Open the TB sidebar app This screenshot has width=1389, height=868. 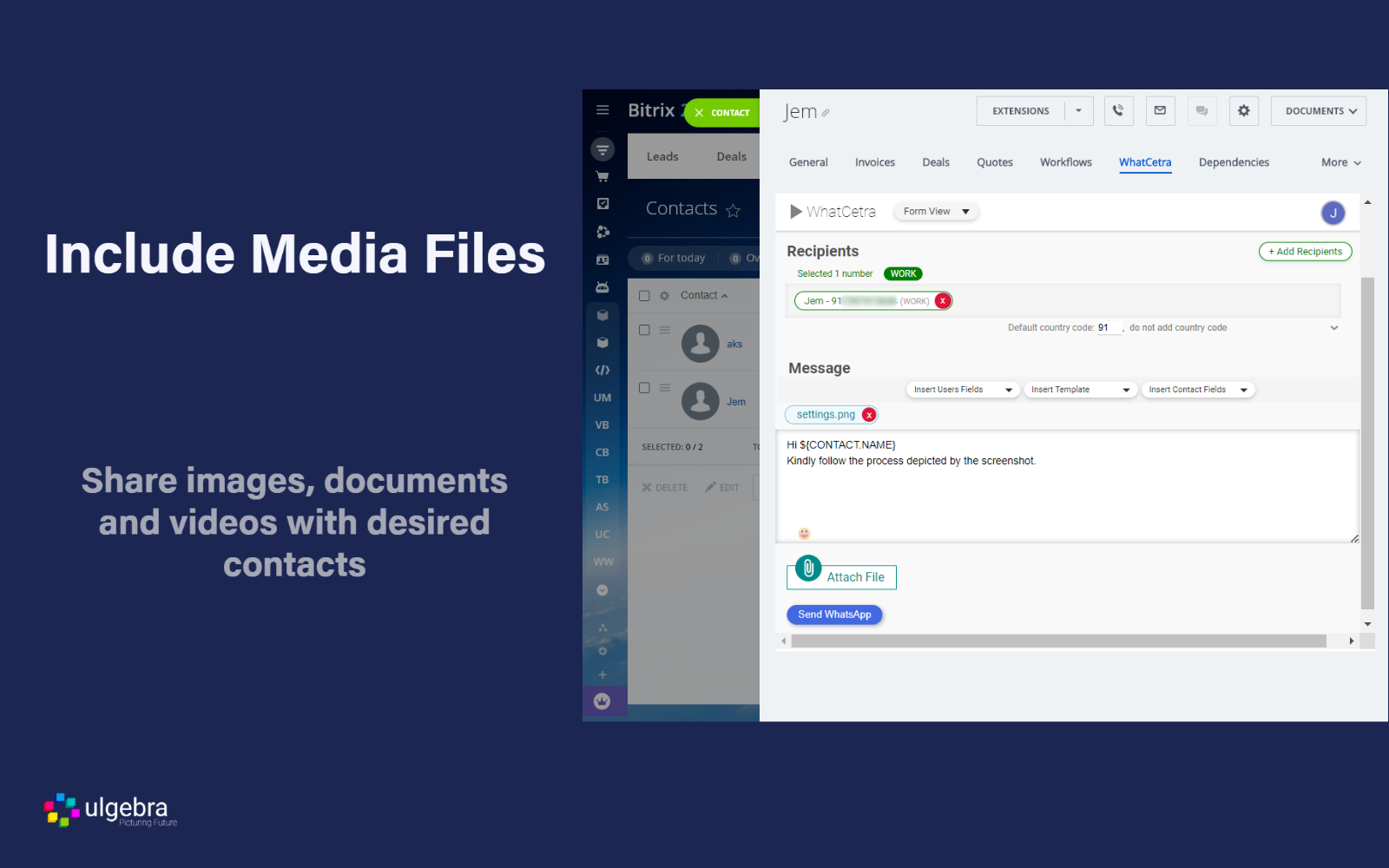(x=602, y=480)
